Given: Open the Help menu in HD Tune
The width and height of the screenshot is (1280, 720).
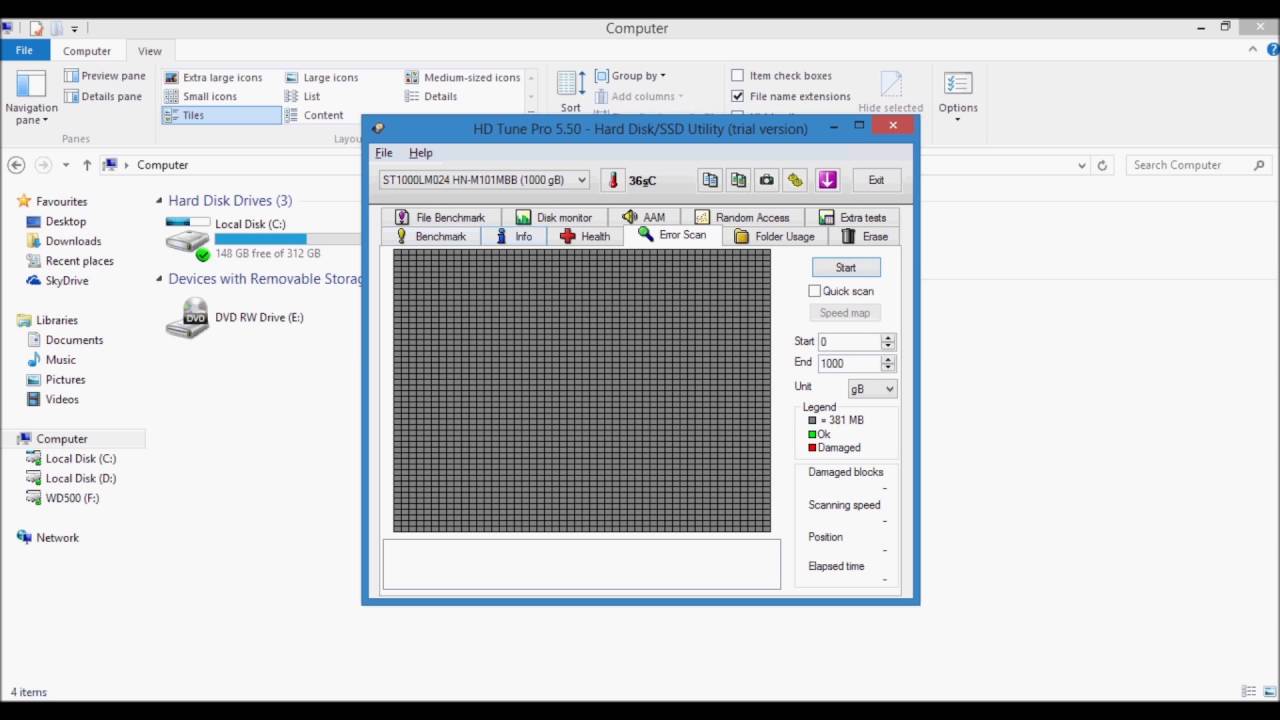Looking at the screenshot, I should pyautogui.click(x=421, y=153).
